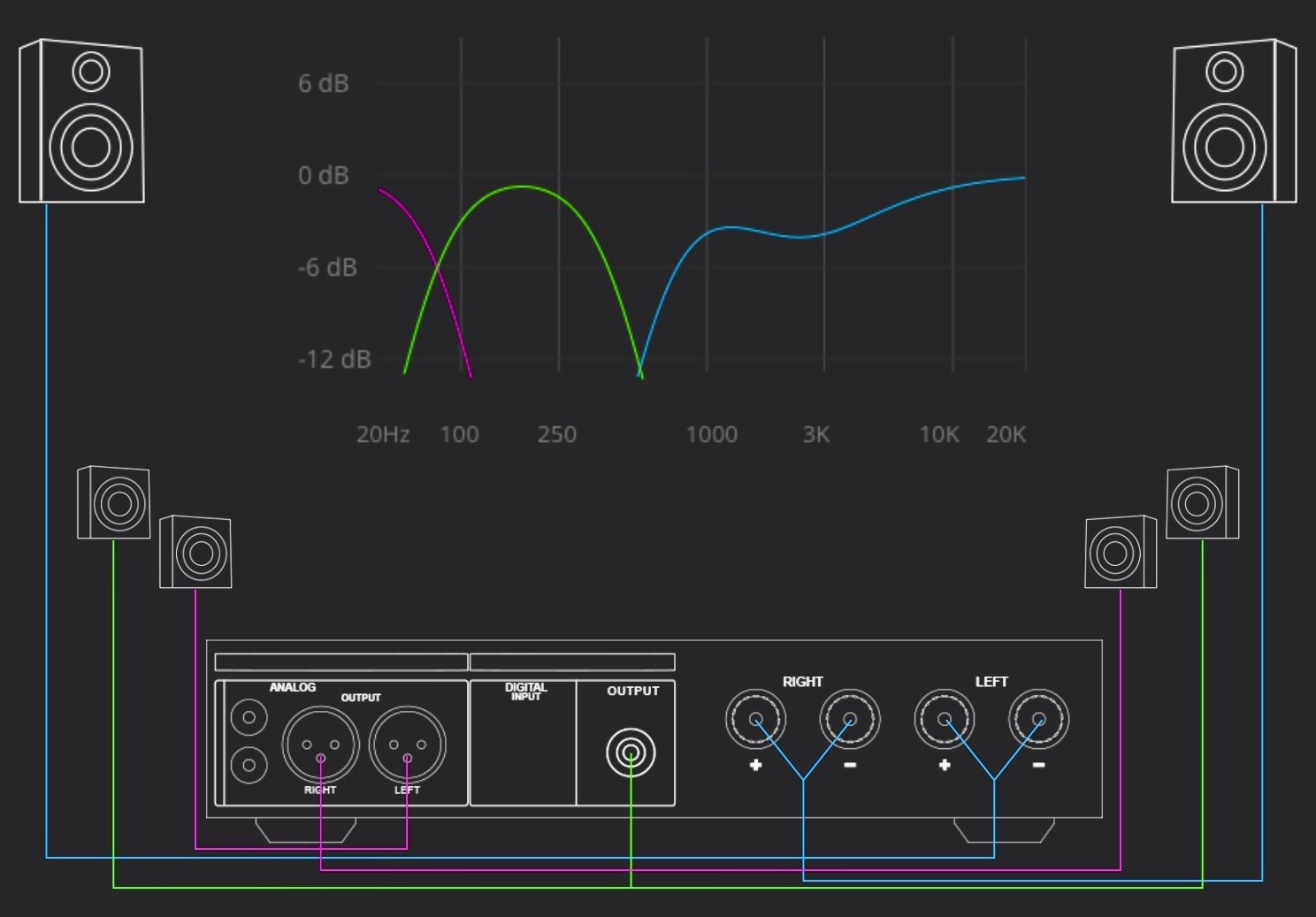Click the analog LEFT XLR output connector
The image size is (1316, 917).
point(407,744)
